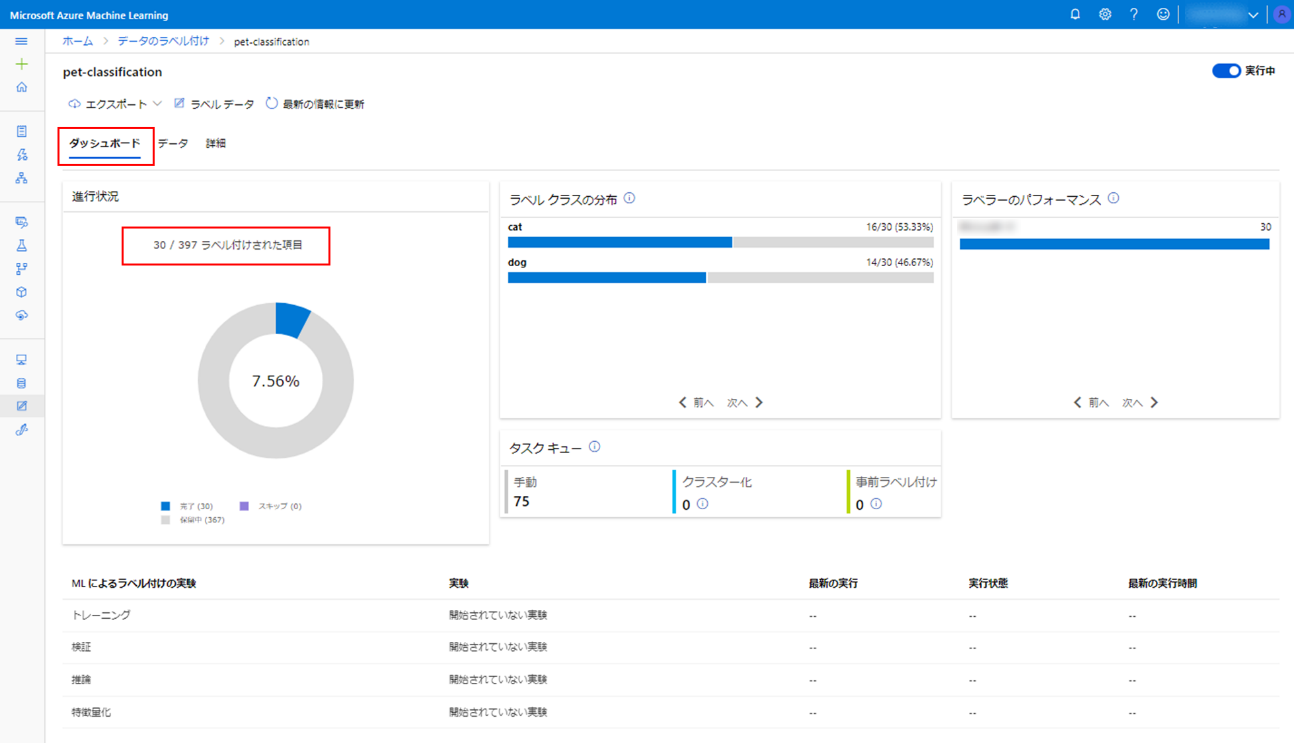This screenshot has width=1294, height=743.
Task: Click the 最新の実行 column header
Action: (x=833, y=583)
